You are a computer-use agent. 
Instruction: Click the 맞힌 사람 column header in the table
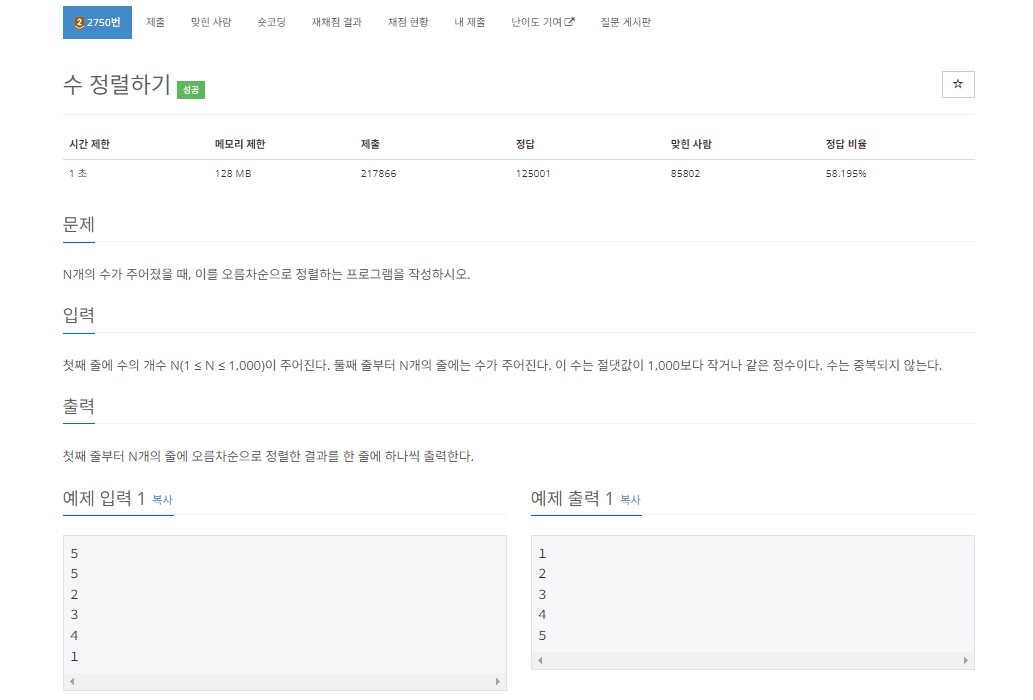(x=691, y=144)
